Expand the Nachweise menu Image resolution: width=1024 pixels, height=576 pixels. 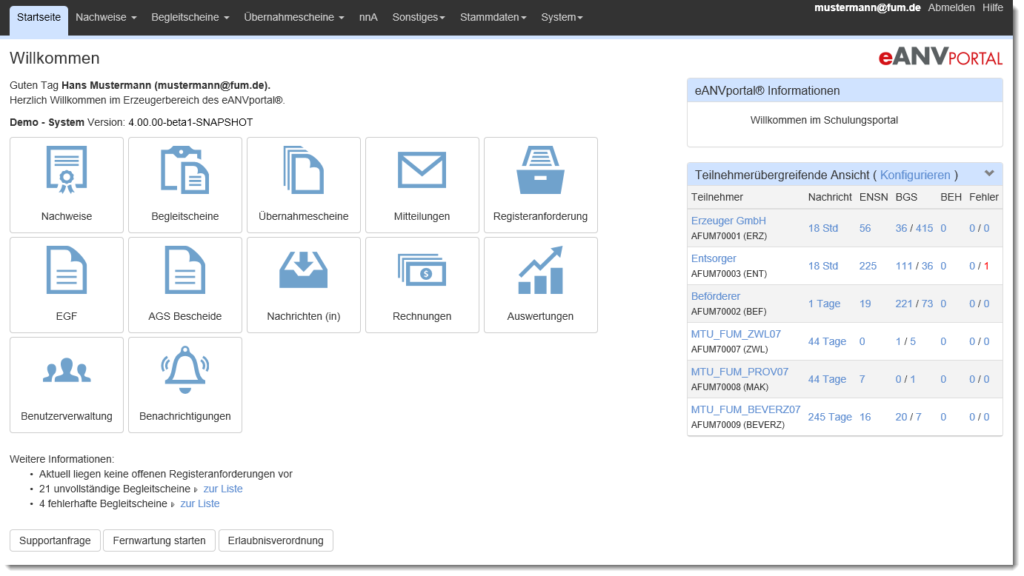[106, 18]
